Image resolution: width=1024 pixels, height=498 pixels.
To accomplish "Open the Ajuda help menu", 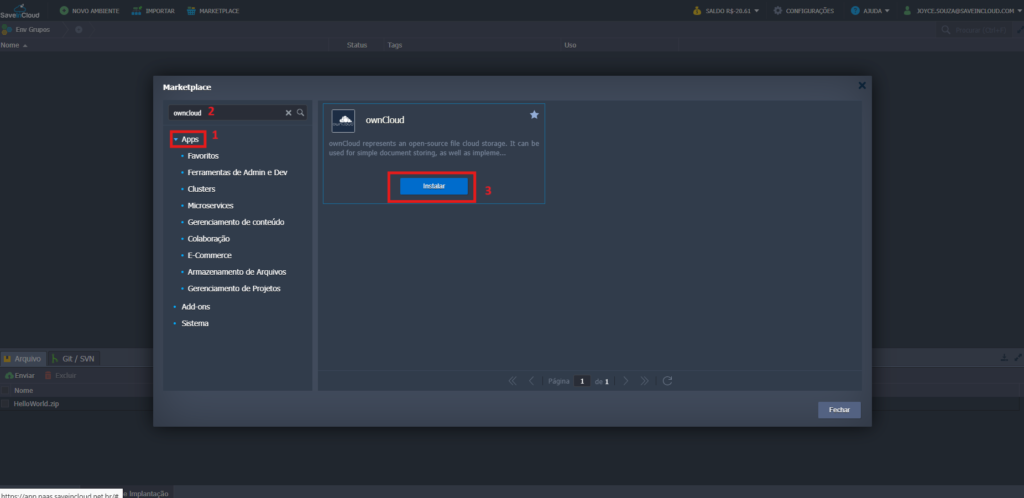I will click(x=871, y=10).
